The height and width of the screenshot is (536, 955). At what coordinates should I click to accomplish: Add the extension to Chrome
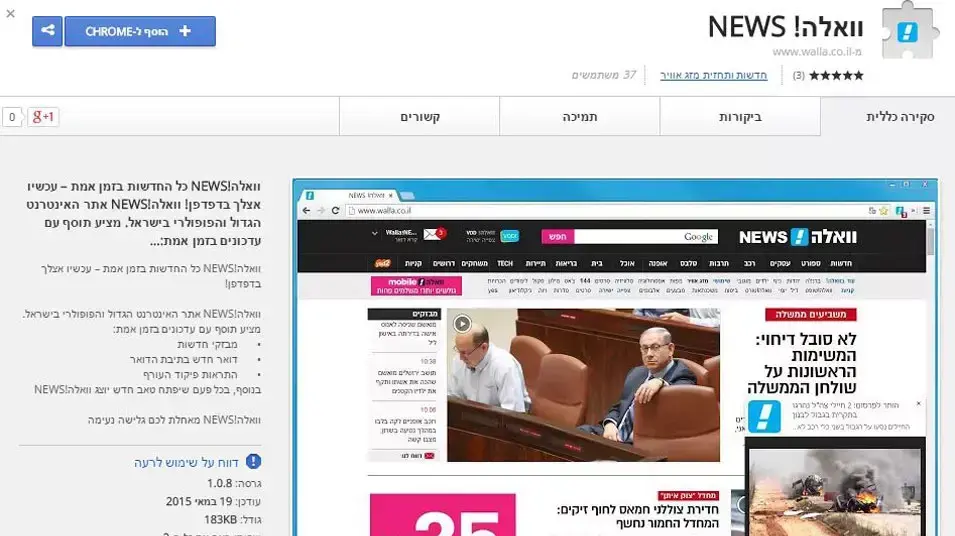point(140,31)
